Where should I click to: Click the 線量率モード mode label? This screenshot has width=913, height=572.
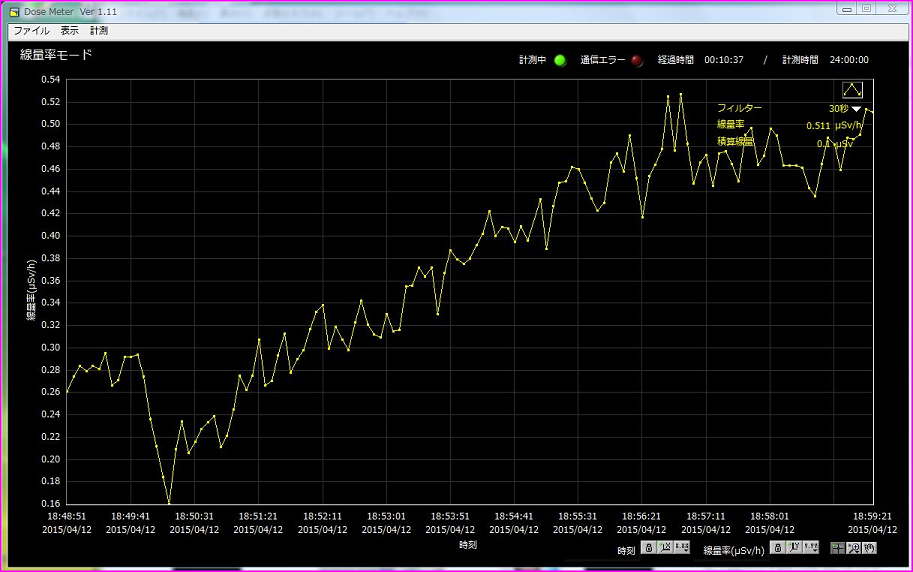coord(56,55)
